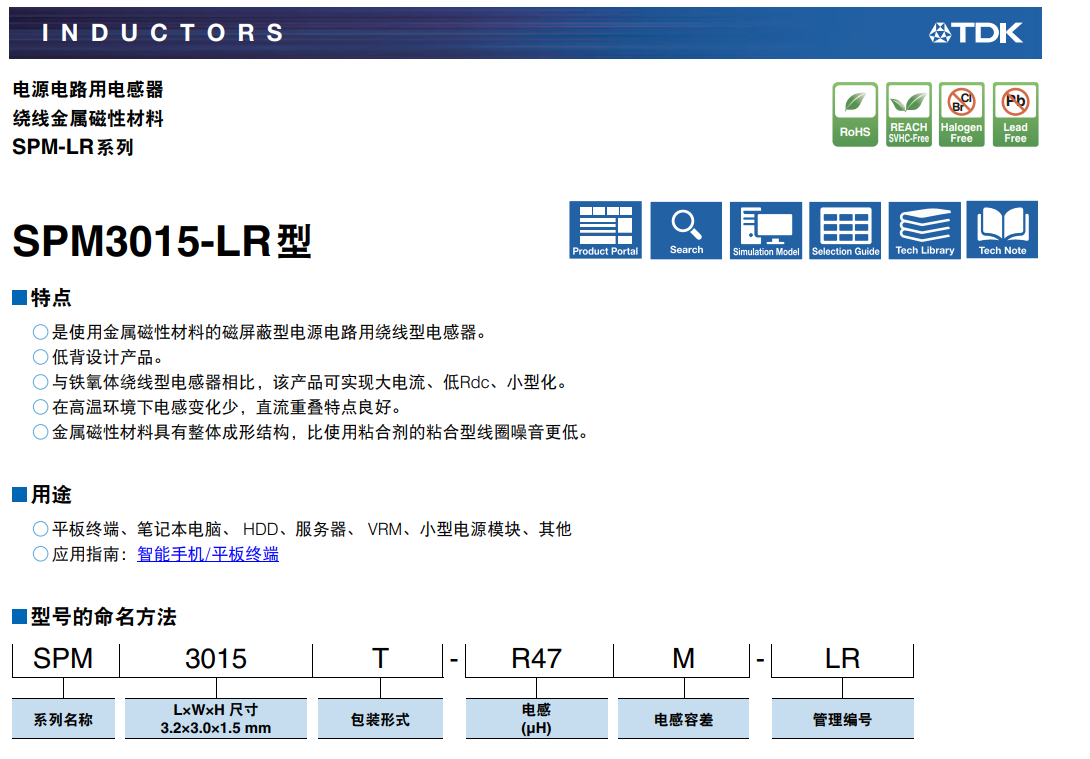
Task: Click the 绕线金属磁性材料 subtitle line
Action: point(88,119)
